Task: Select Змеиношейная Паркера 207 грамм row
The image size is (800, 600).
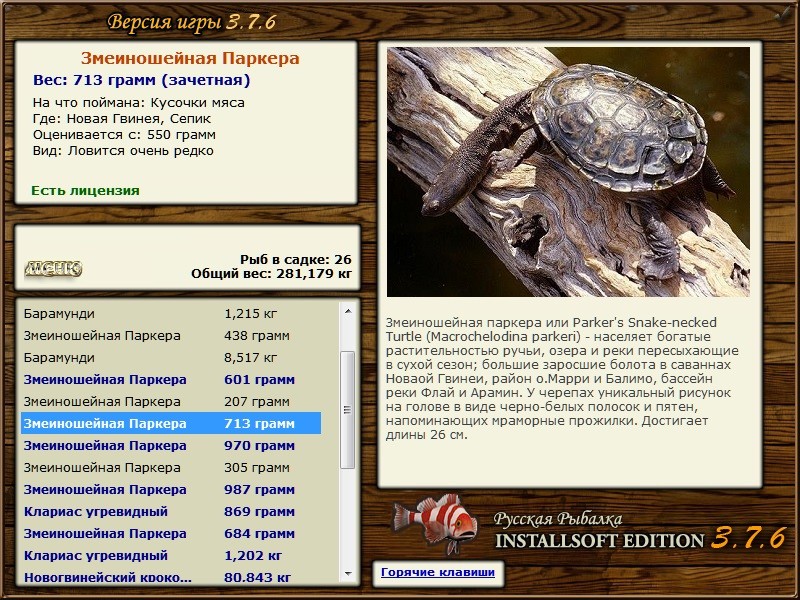Action: click(171, 402)
